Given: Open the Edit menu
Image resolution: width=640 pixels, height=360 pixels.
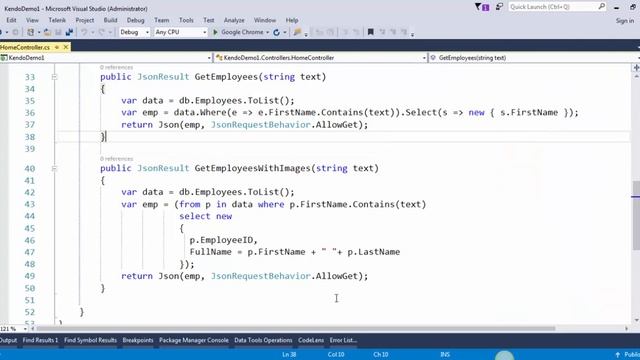Looking at the screenshot, I should point(11,20).
